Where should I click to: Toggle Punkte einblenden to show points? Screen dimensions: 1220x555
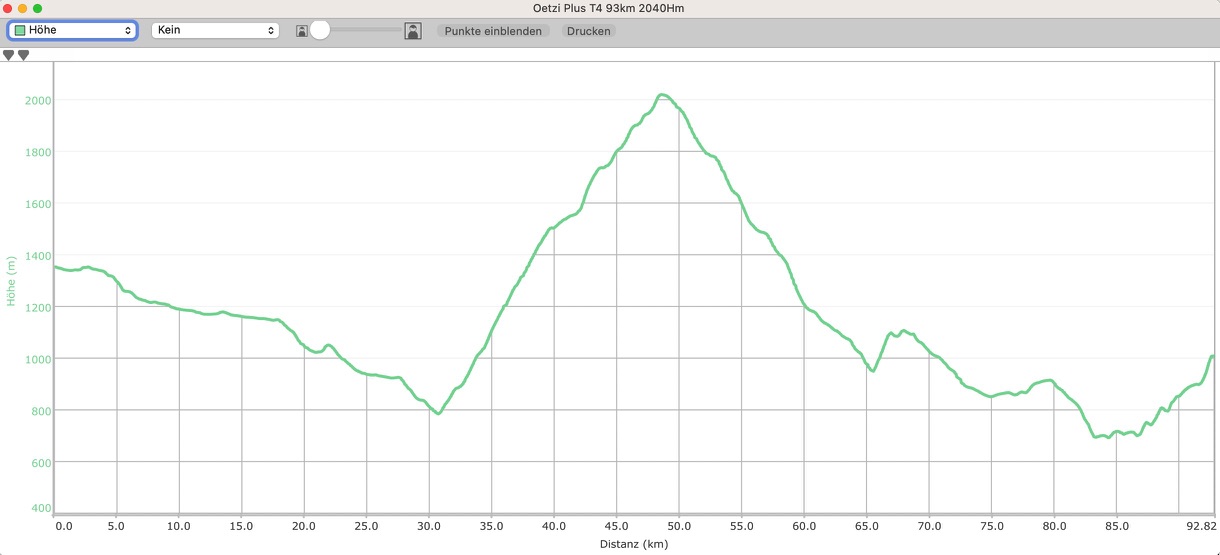493,31
